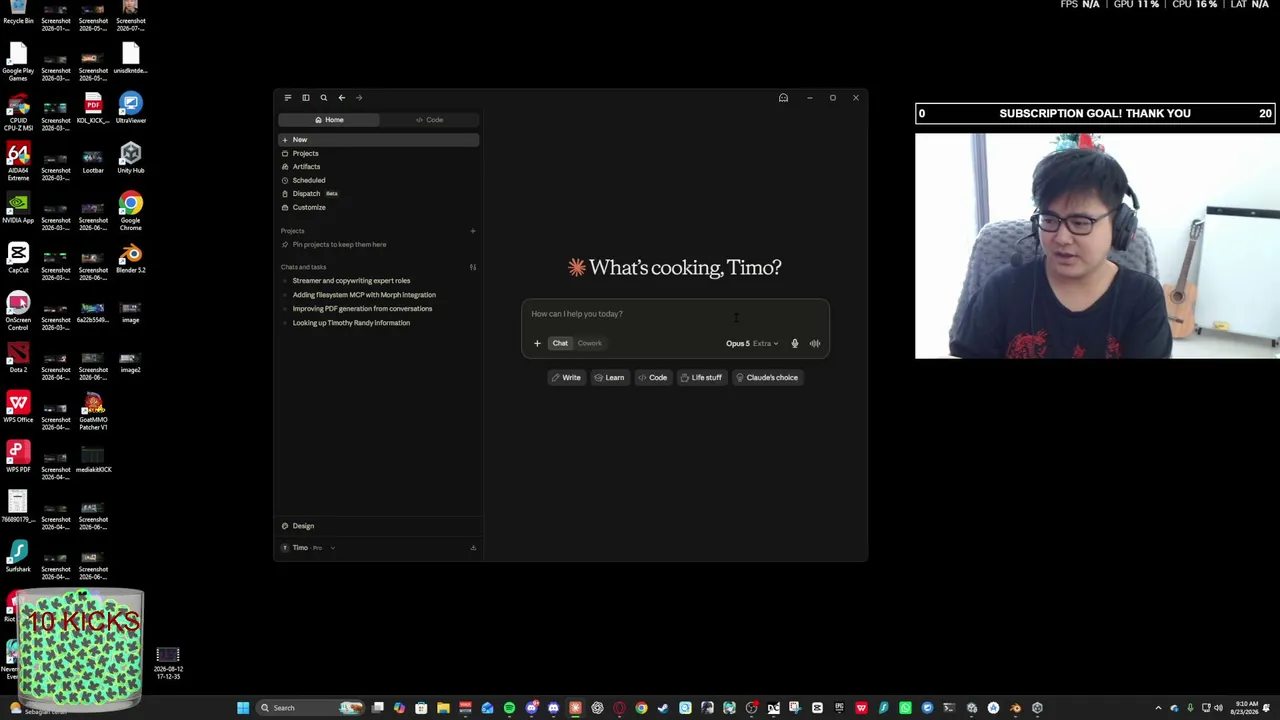
Task: Click the download icon in sidebar footer
Action: click(x=473, y=548)
